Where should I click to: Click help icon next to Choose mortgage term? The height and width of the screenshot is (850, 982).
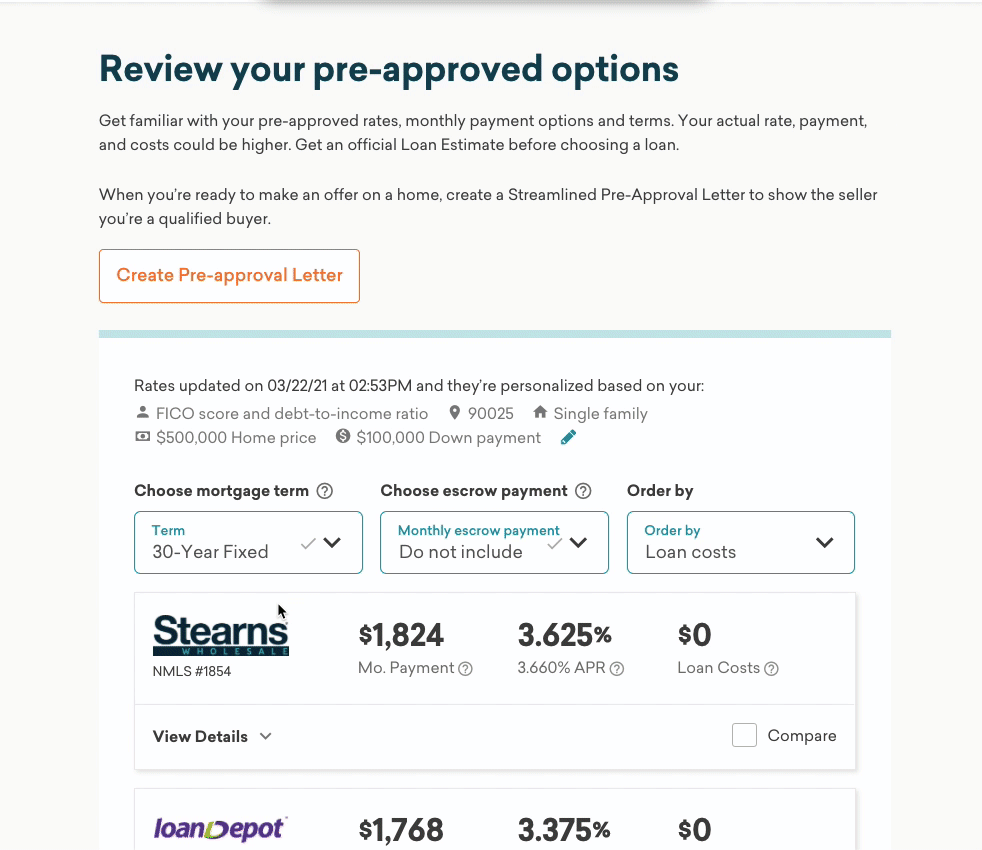click(x=324, y=491)
